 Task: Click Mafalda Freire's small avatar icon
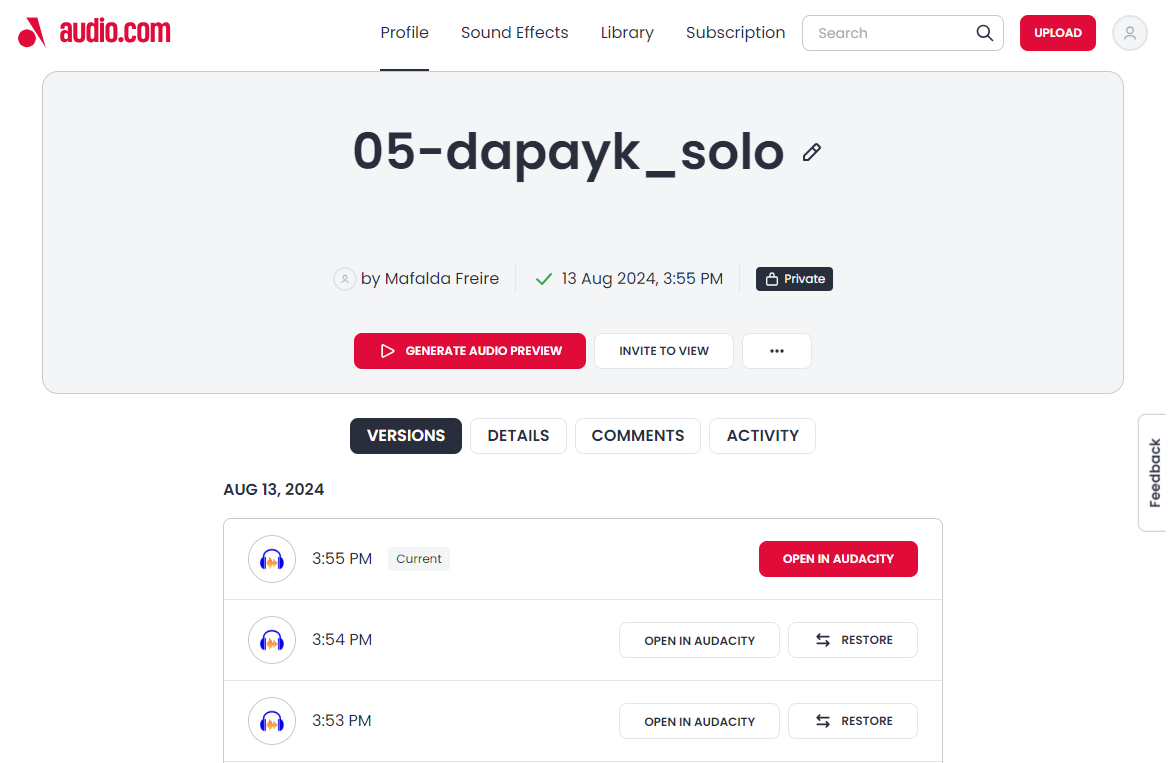click(x=344, y=279)
